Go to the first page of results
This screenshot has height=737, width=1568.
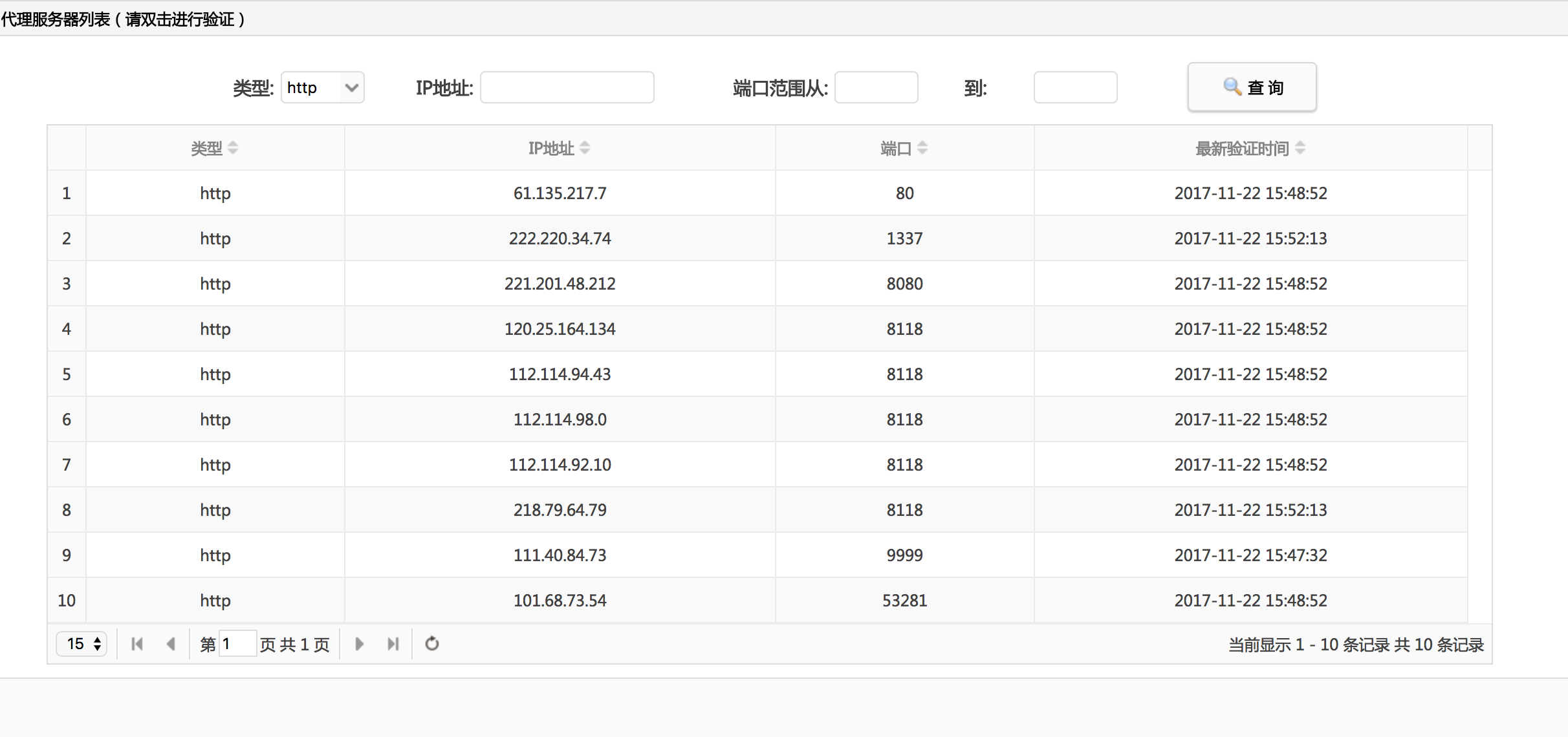pyautogui.click(x=137, y=644)
